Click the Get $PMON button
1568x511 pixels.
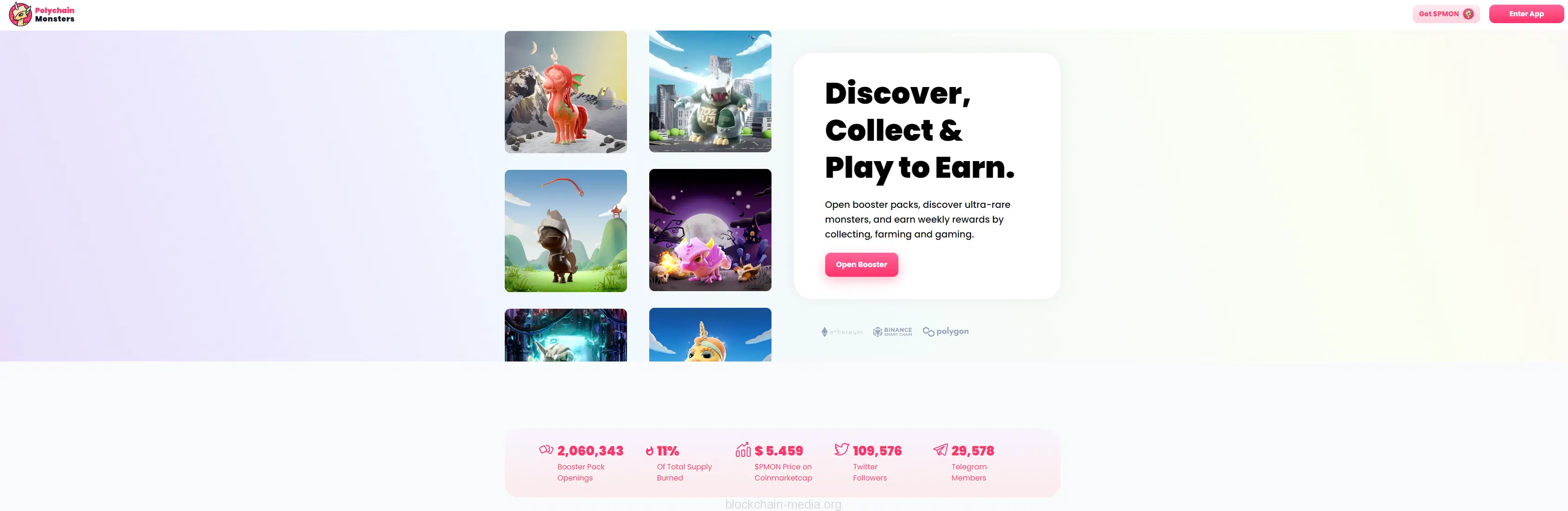(x=1446, y=14)
